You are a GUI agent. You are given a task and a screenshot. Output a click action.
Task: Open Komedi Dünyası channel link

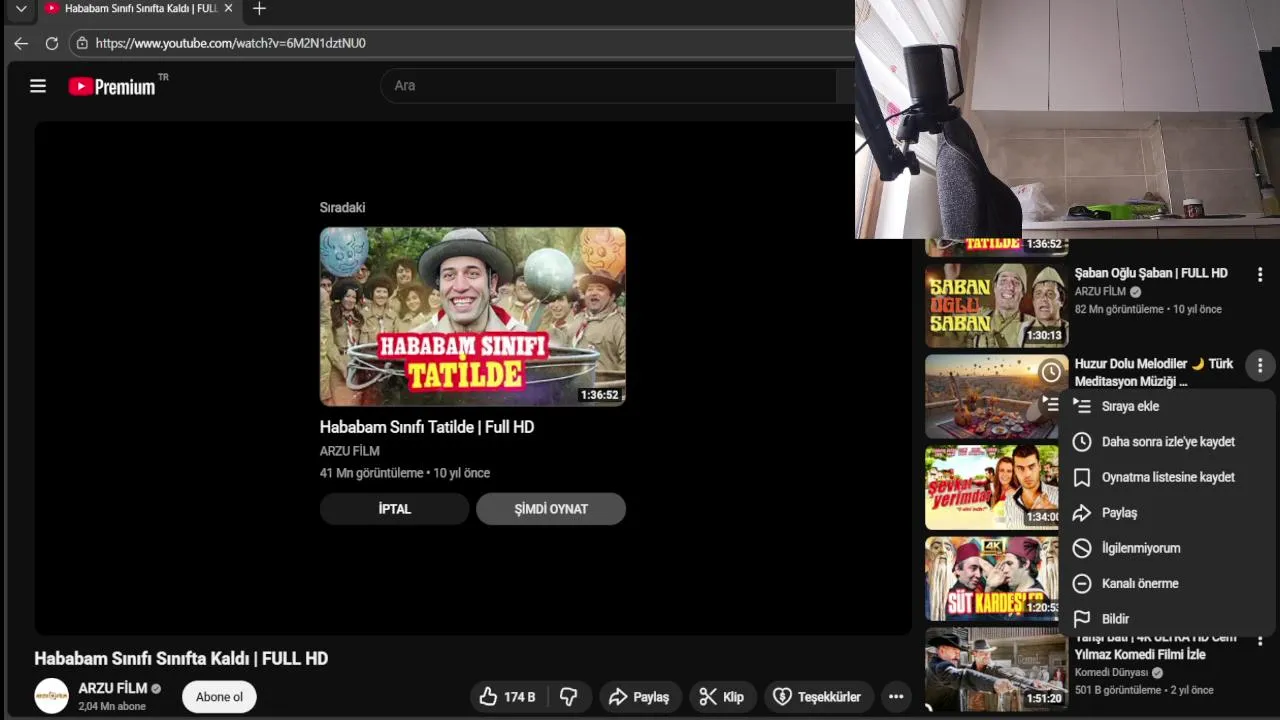click(1112, 673)
